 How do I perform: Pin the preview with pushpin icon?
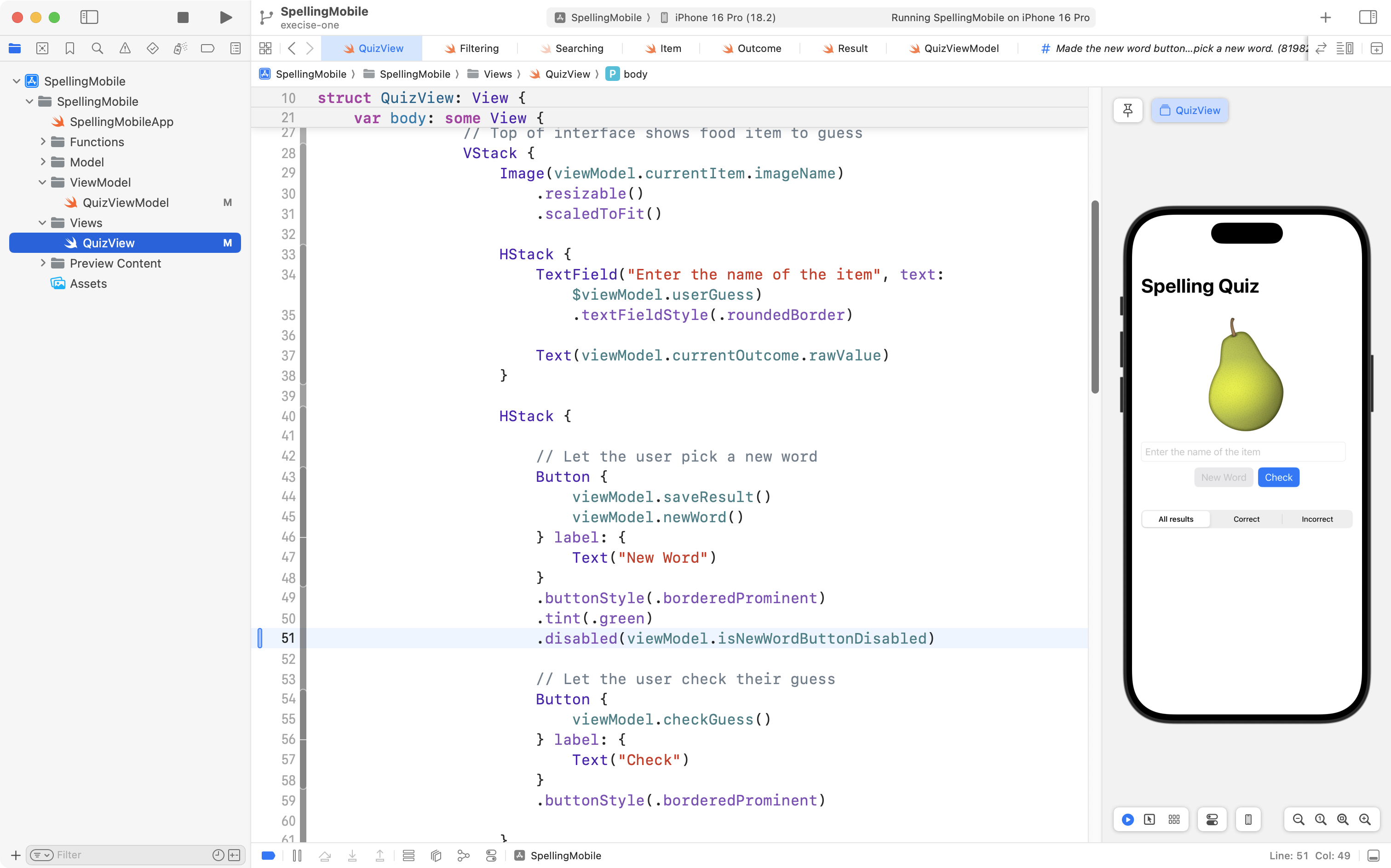tap(1127, 110)
